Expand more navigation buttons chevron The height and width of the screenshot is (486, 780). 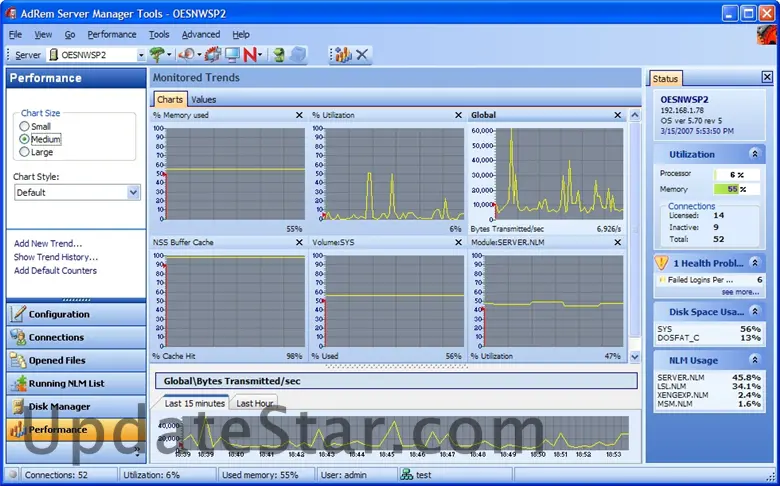point(137,450)
